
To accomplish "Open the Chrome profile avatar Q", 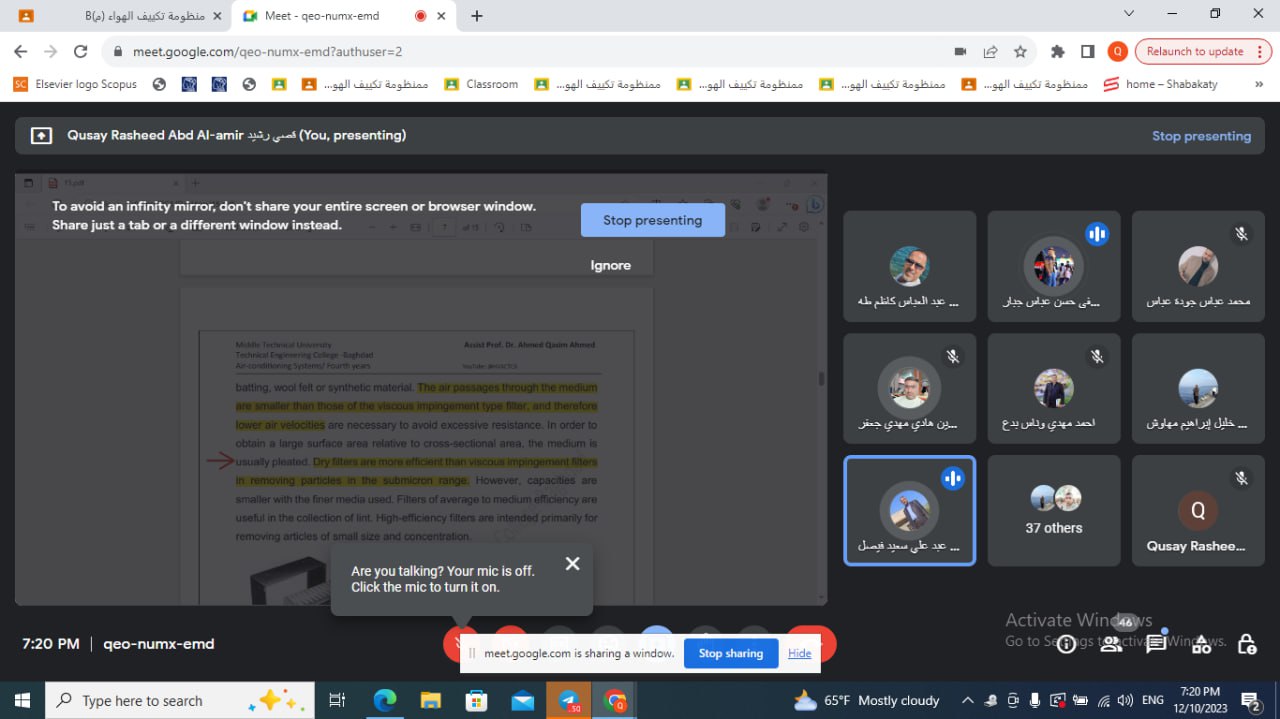I will click(1118, 52).
